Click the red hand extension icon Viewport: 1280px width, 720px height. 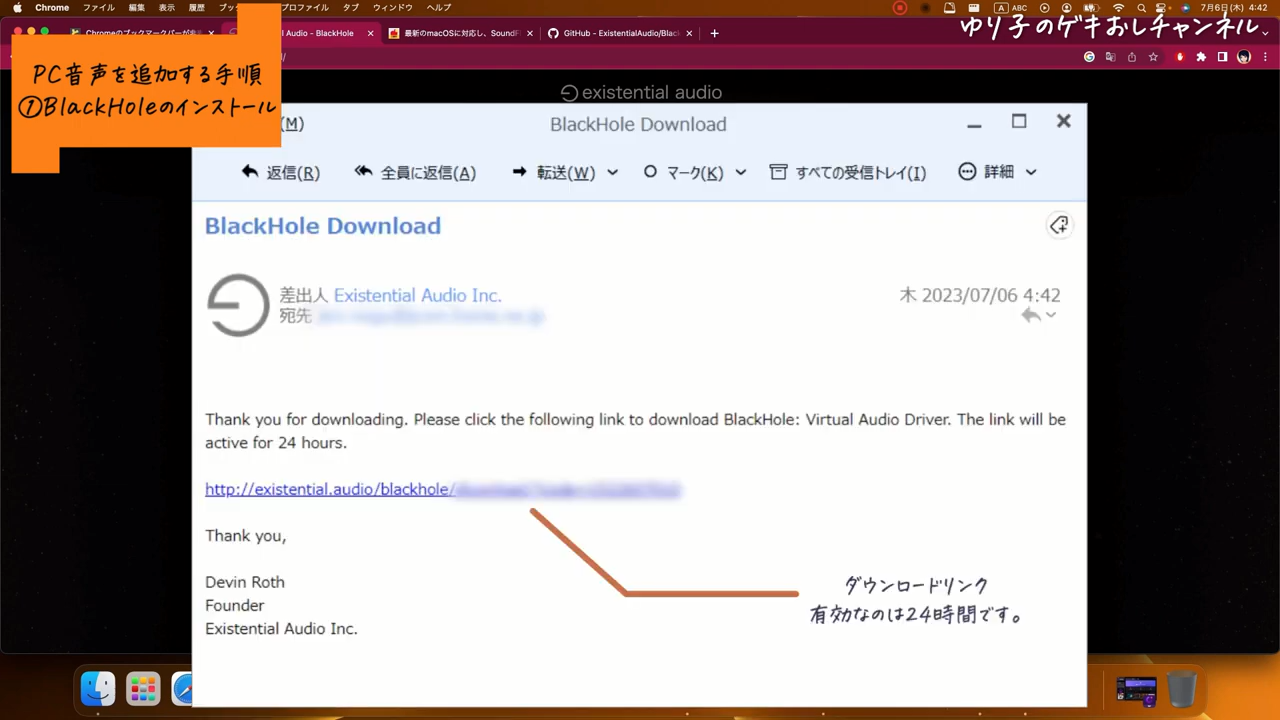tap(1180, 57)
